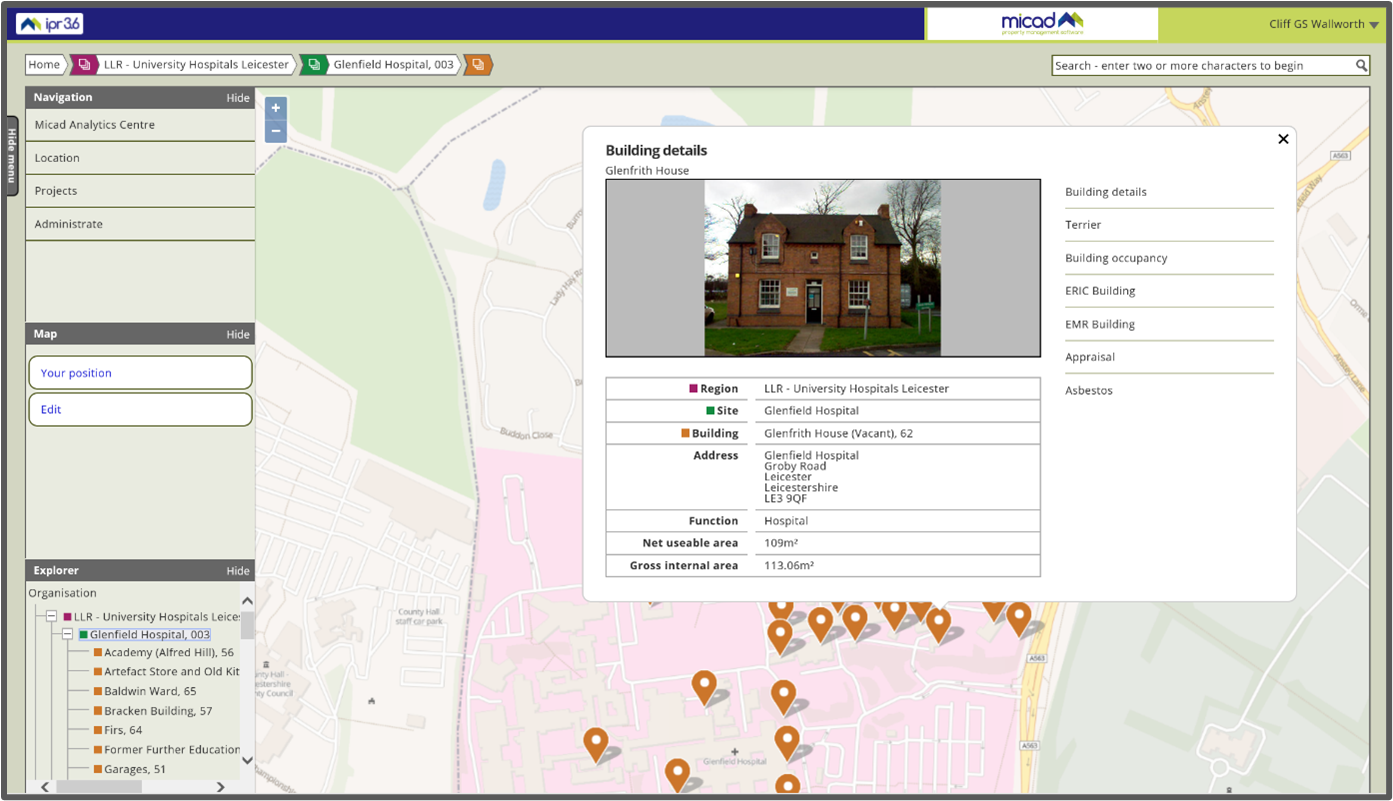Image resolution: width=1393 pixels, height=801 pixels.
Task: Select Baldwin Ward, 65 in Explorer tree
Action: pyautogui.click(x=150, y=691)
